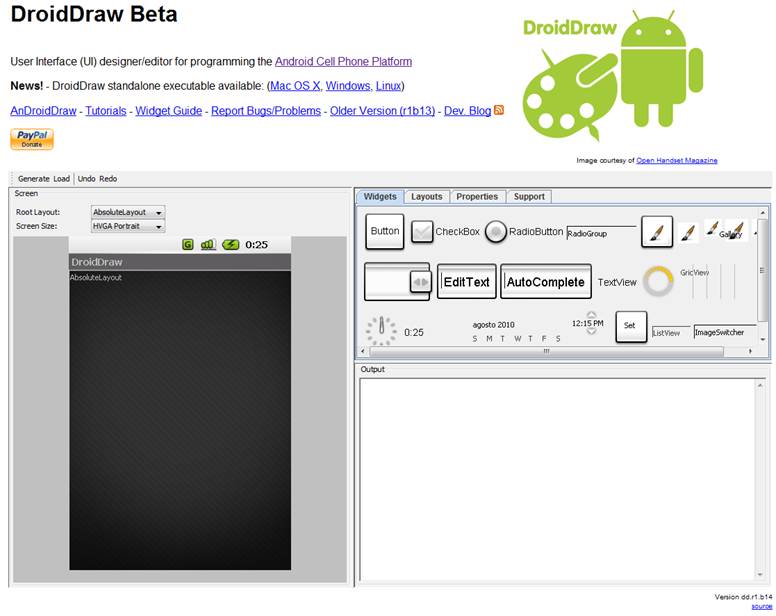Open the Properties tab
The height and width of the screenshot is (616, 776).
477,196
